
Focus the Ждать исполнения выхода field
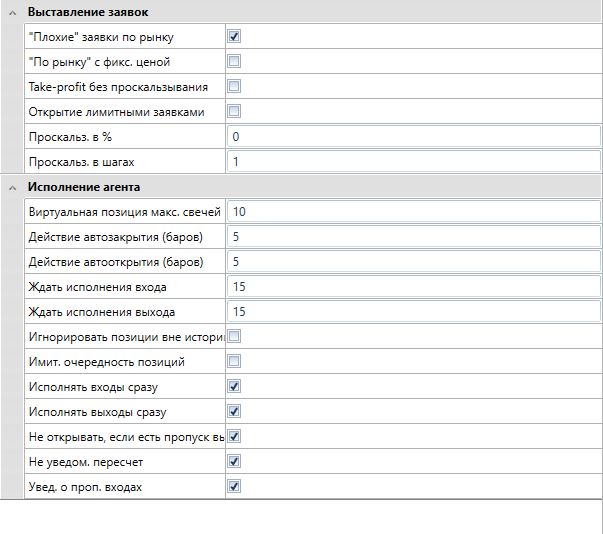(x=412, y=312)
